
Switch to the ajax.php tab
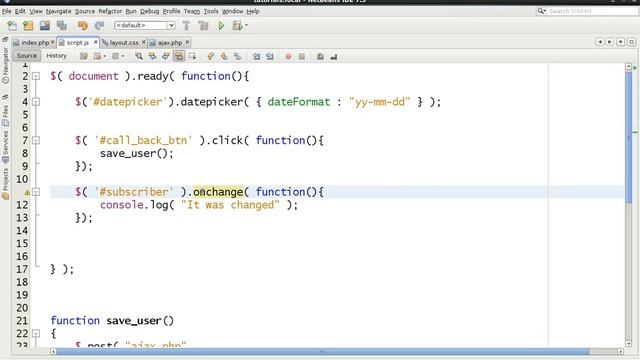coord(169,42)
